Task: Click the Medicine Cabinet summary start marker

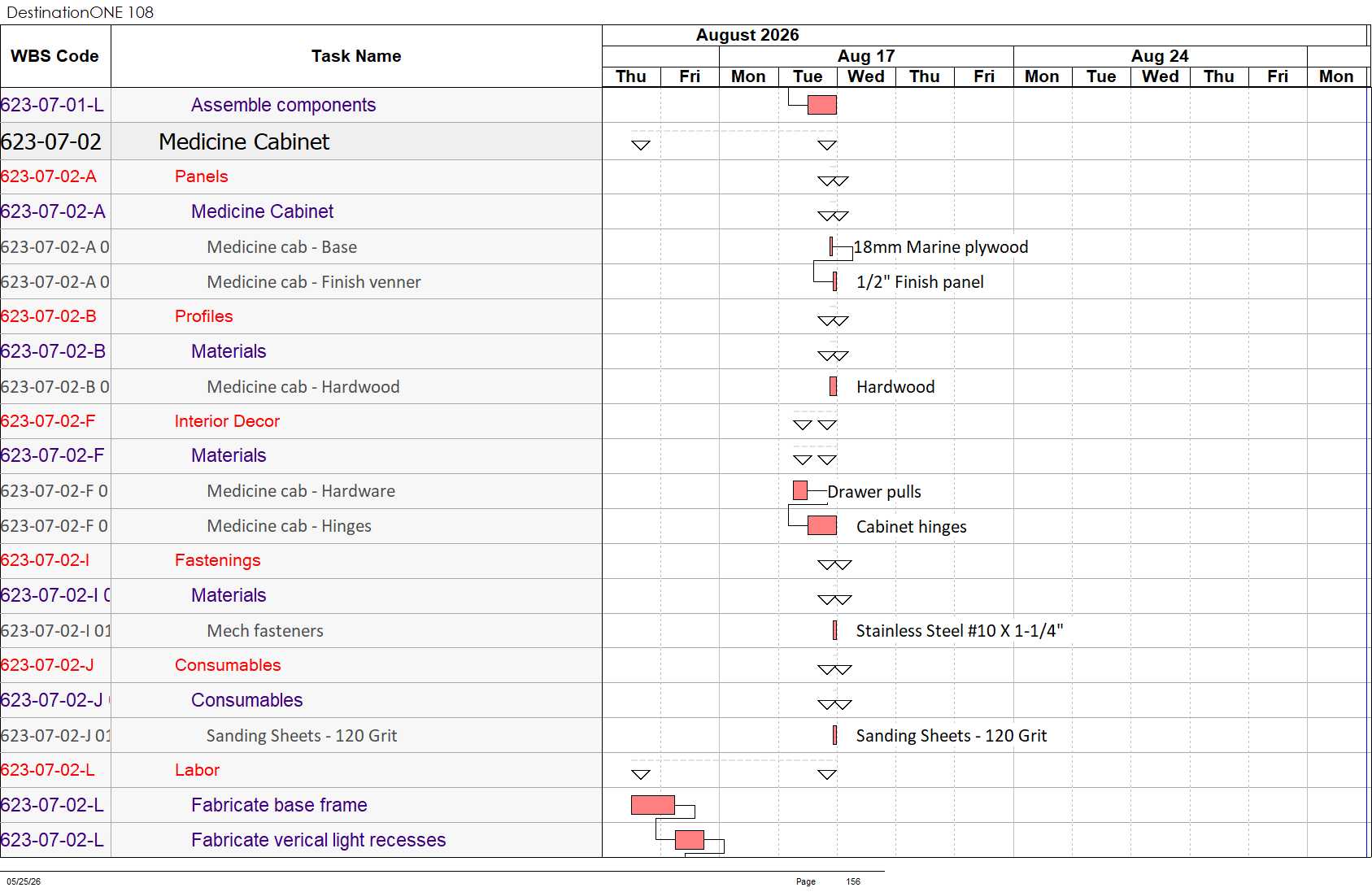Action: click(x=641, y=145)
